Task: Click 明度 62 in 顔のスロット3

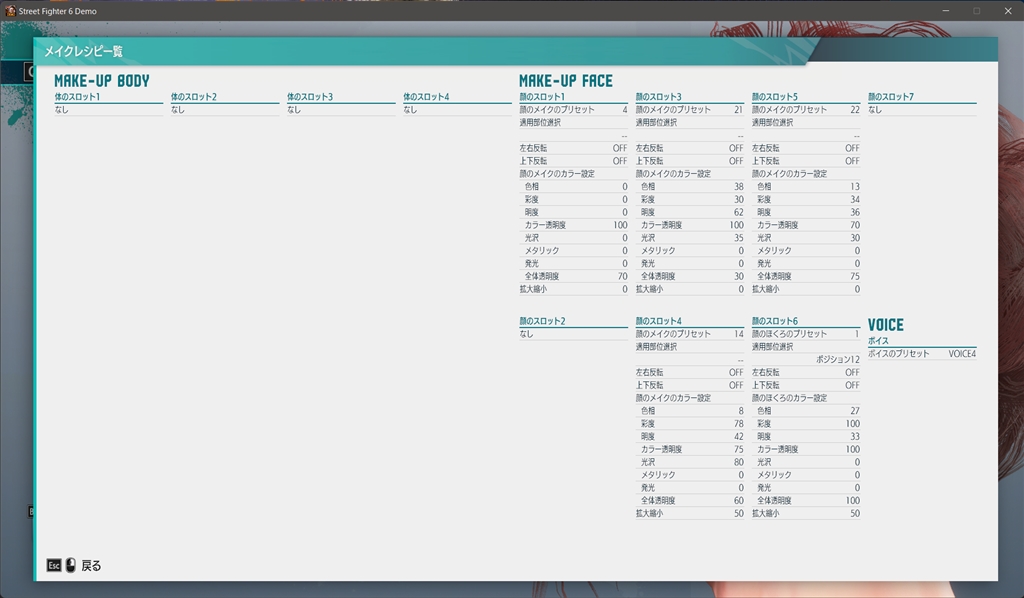Action: click(x=690, y=212)
